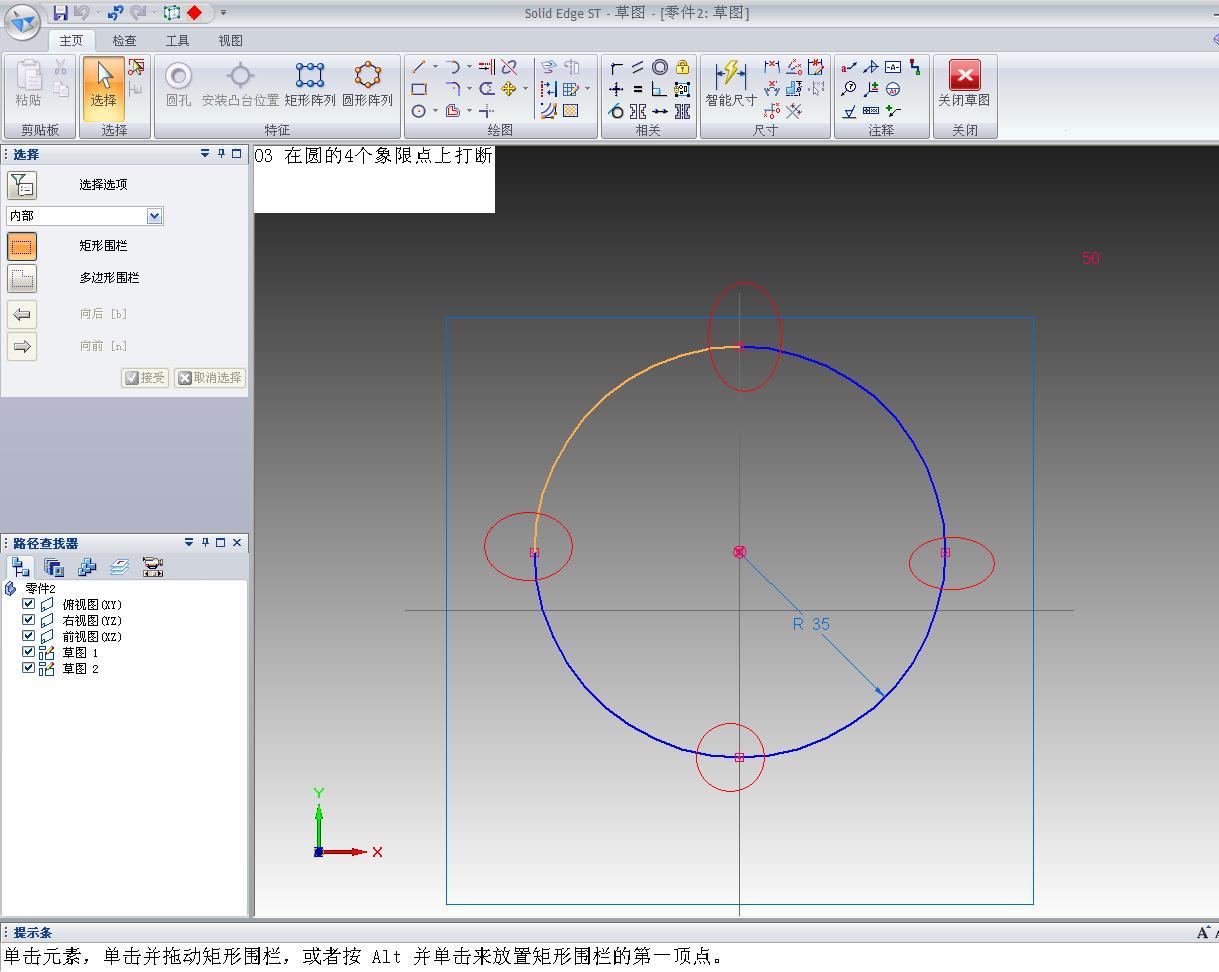Click the red diamond quick-access icon
This screenshot has width=1219, height=972.
[x=194, y=12]
